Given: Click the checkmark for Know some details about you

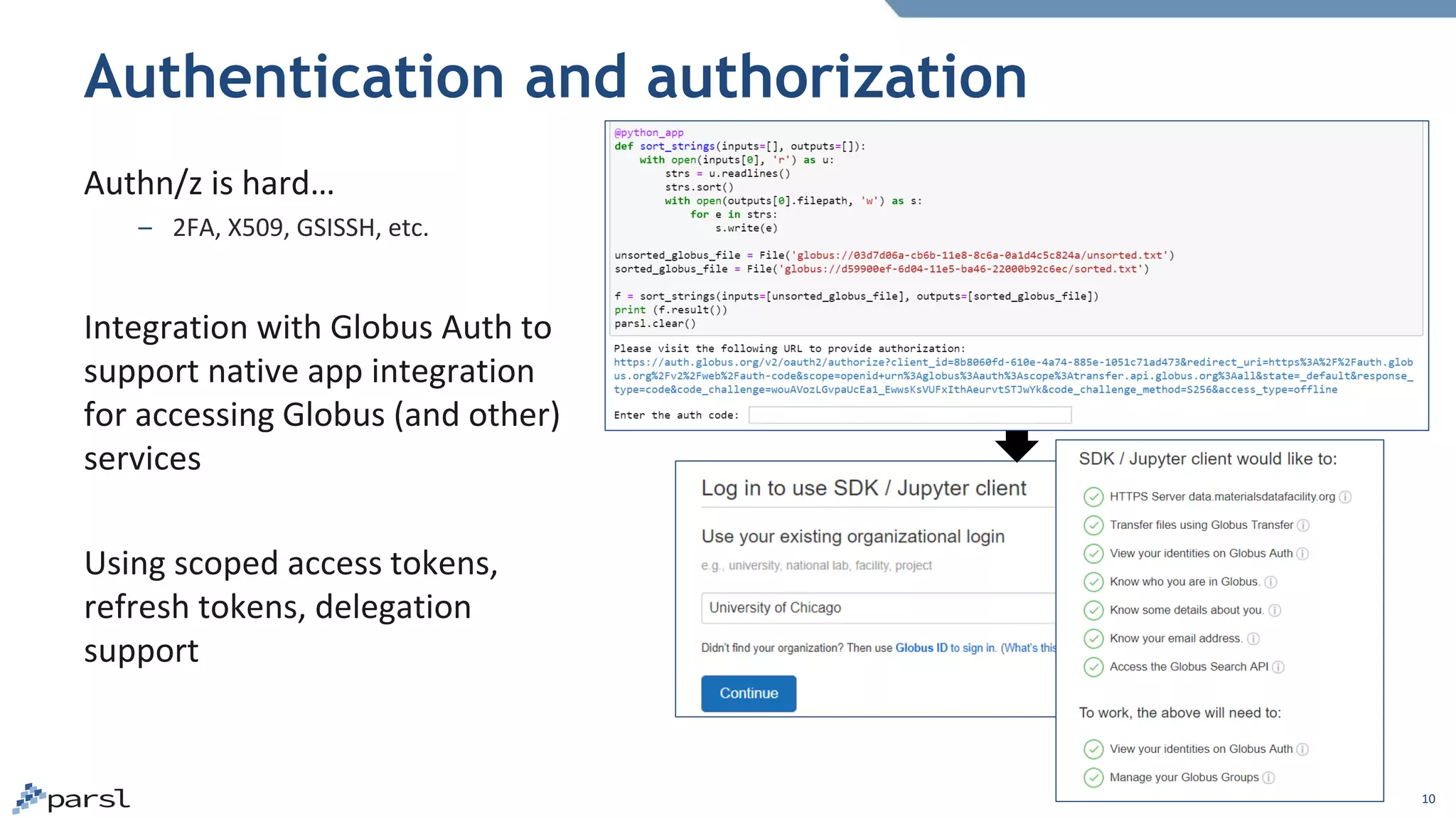Looking at the screenshot, I should [1093, 610].
